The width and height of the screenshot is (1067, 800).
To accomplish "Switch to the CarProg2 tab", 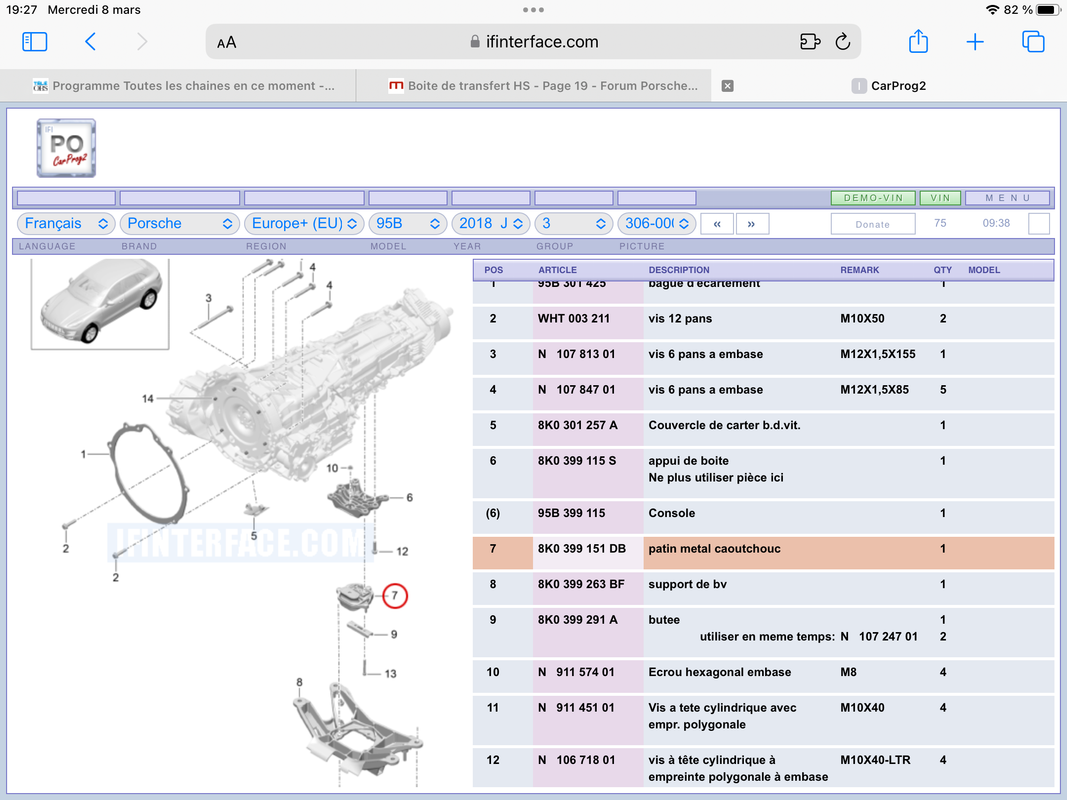I will click(889, 86).
